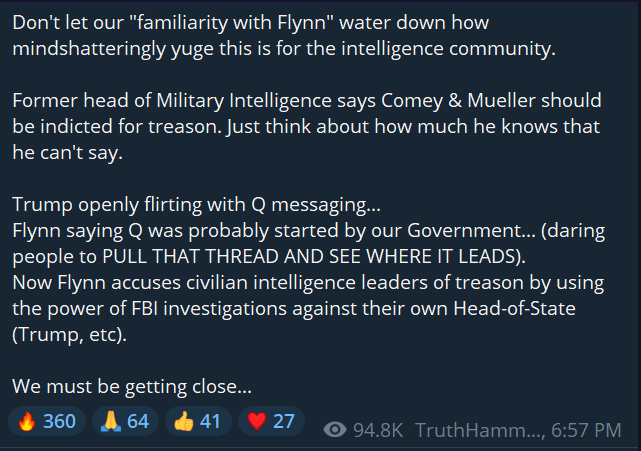Click the red heart reaction emoji
641x451 pixels.
click(257, 421)
